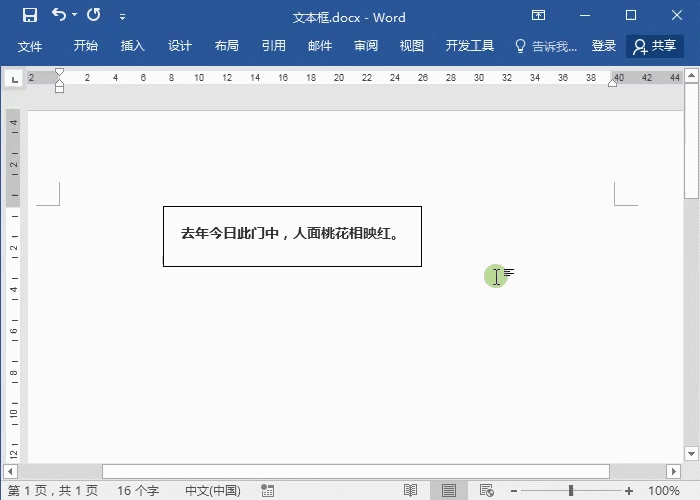
Task: Click the lightbulb Tell Me icon
Action: 520,46
